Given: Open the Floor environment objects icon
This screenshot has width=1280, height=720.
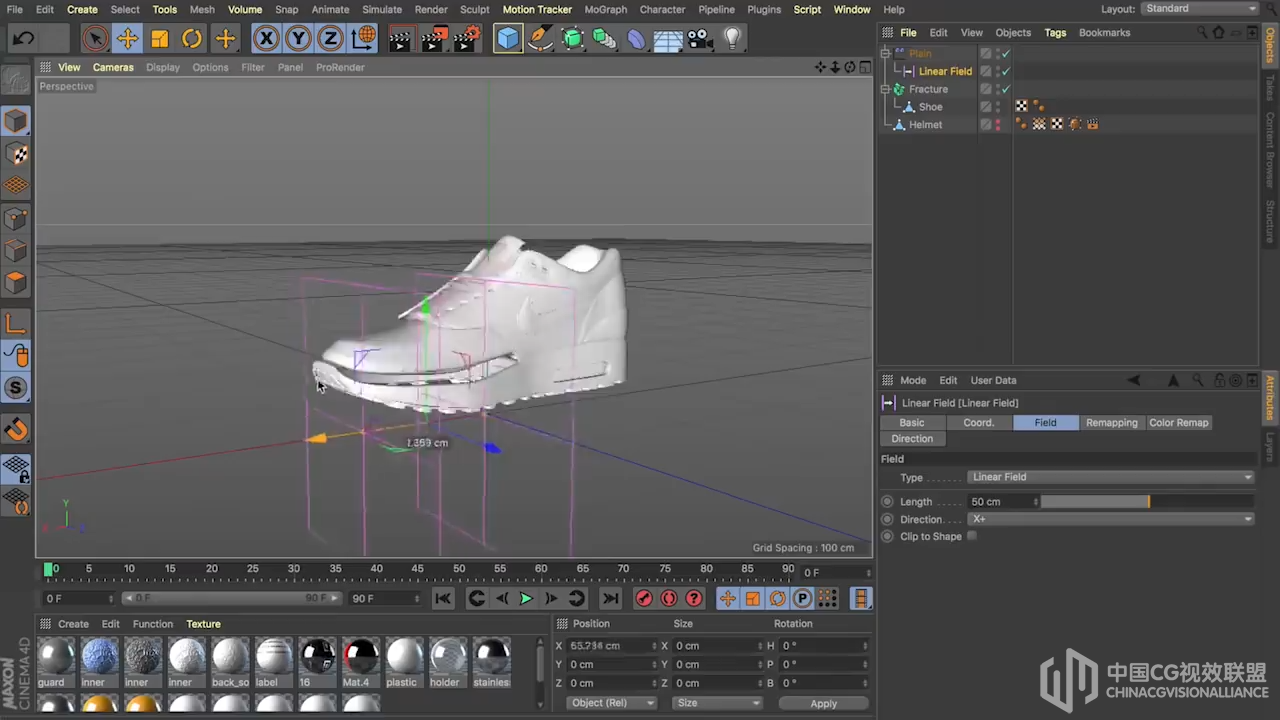Looking at the screenshot, I should 668,39.
